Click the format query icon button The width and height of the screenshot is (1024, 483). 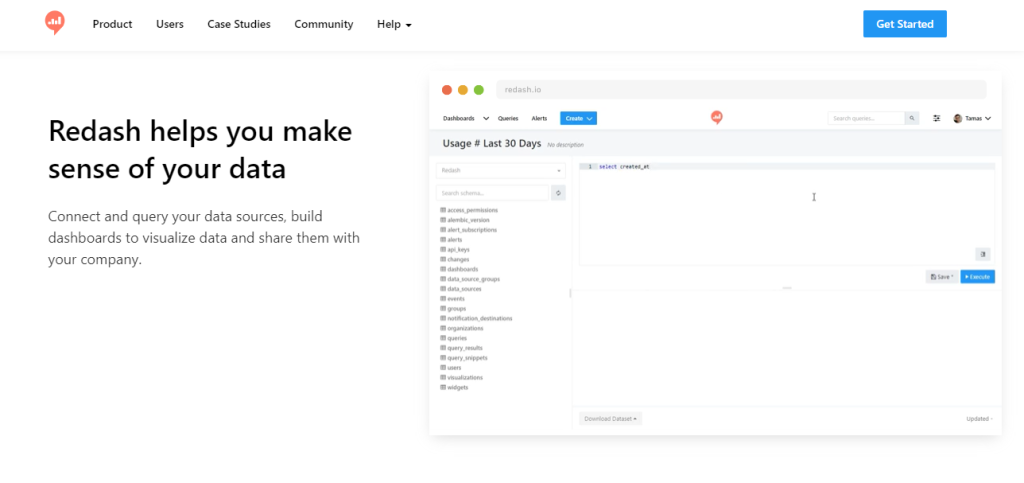point(983,255)
